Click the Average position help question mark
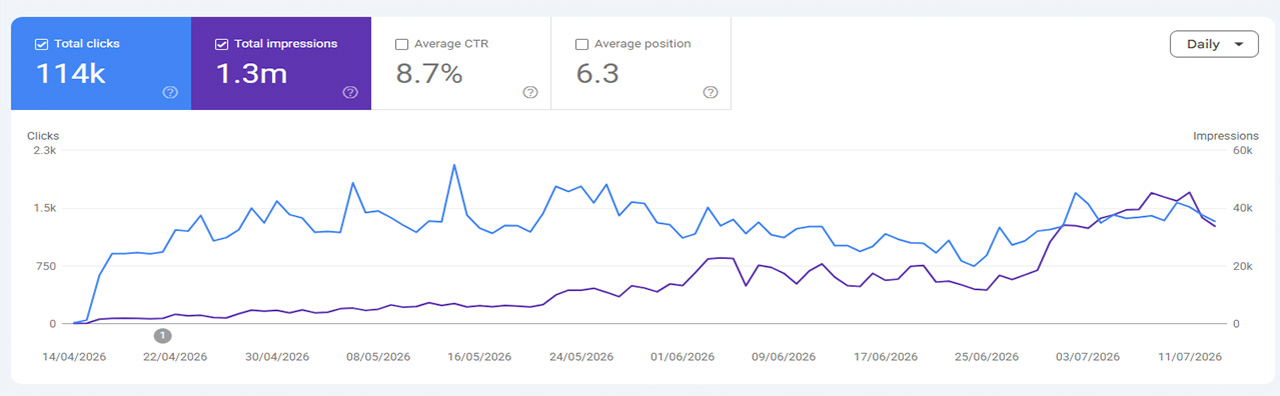This screenshot has height=396, width=1280. tap(710, 92)
